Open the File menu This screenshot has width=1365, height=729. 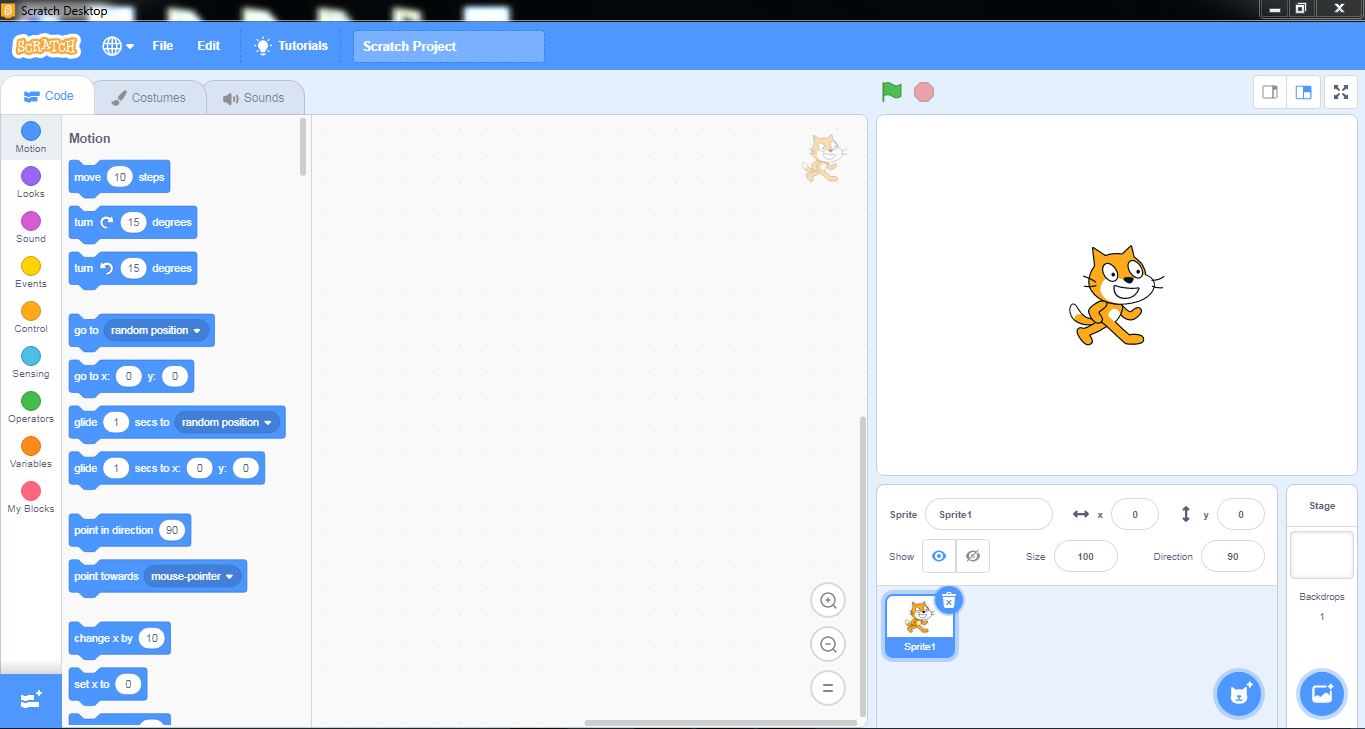tap(163, 46)
